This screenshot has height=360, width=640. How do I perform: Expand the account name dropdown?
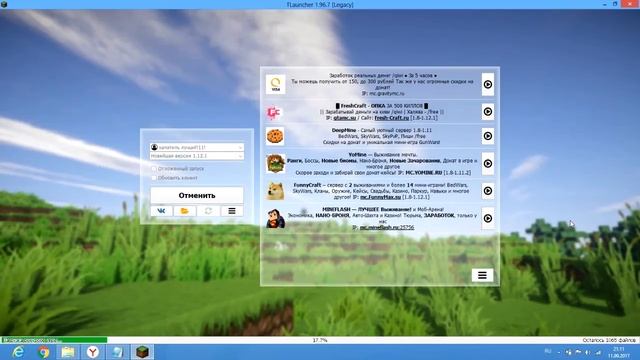pos(240,147)
